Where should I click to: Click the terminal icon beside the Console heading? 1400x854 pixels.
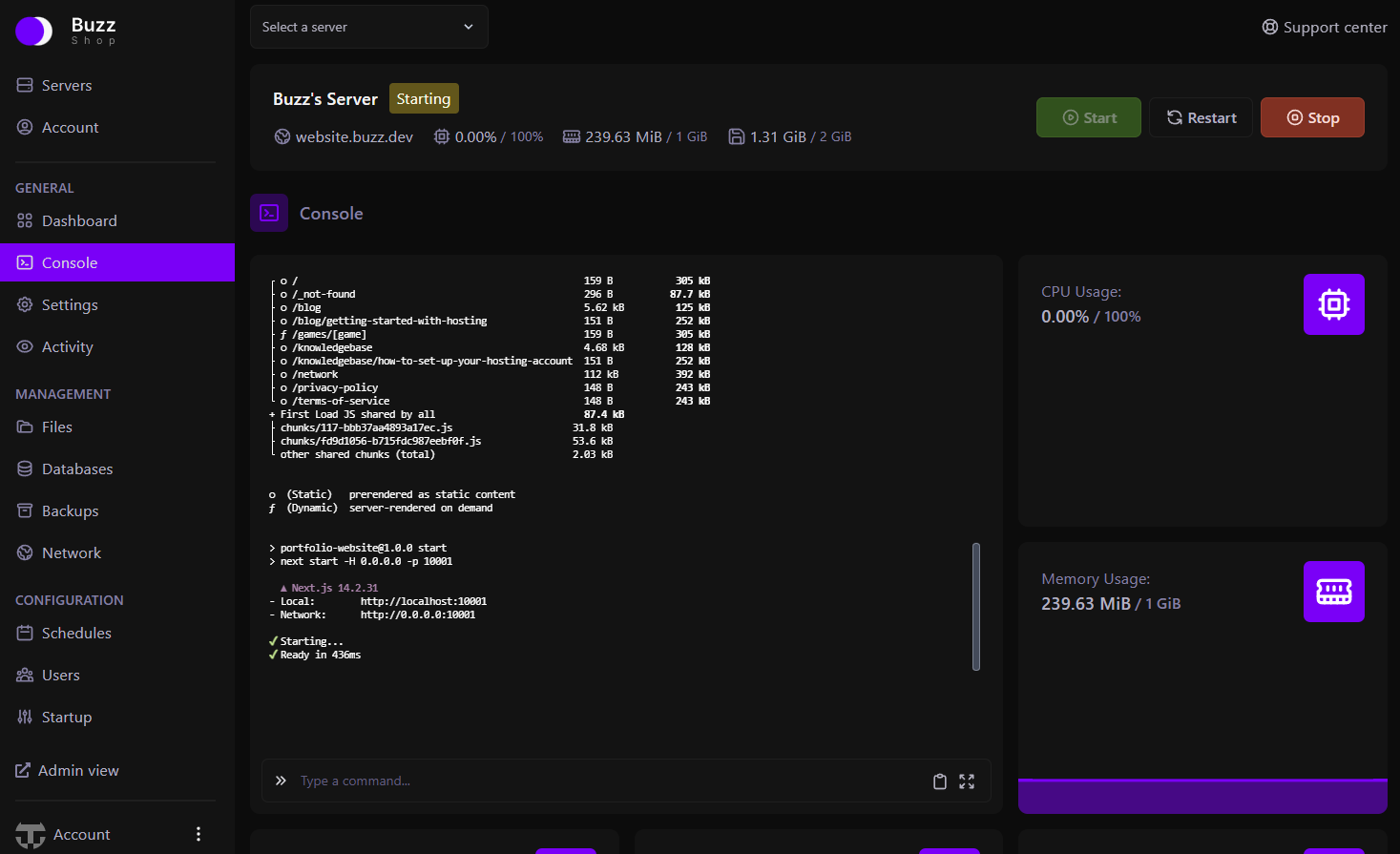tap(268, 213)
